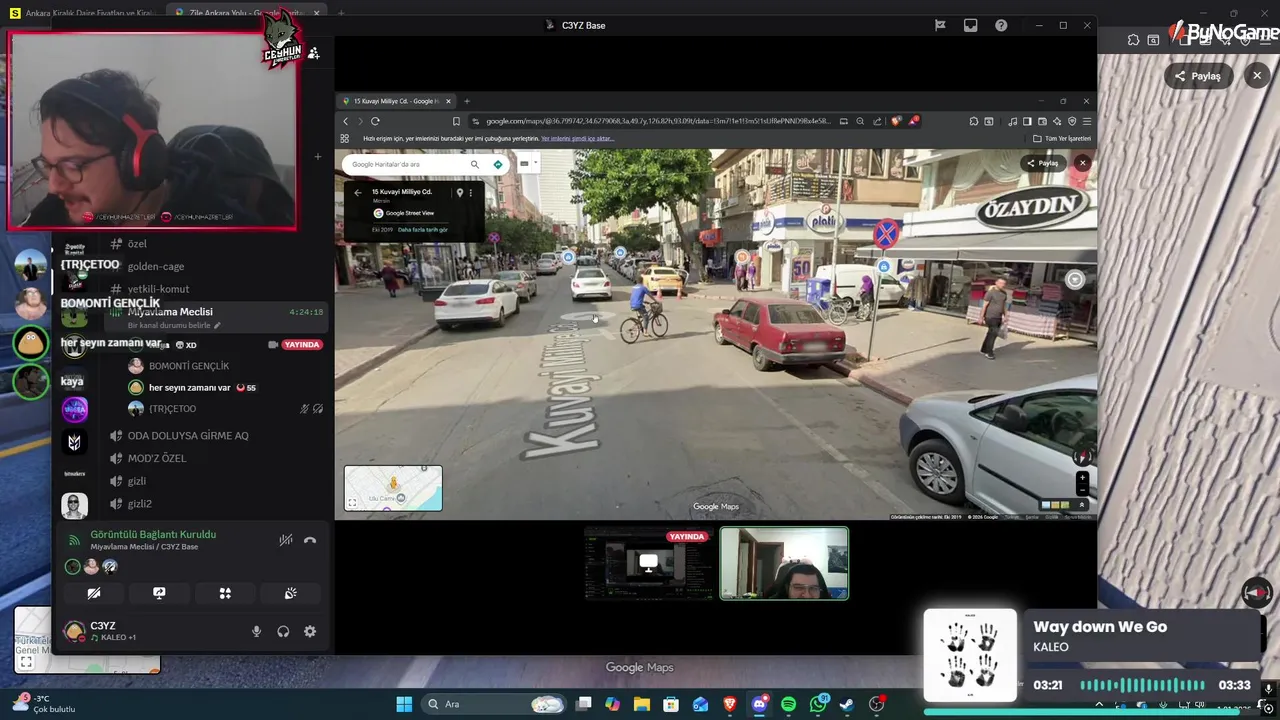Screen dimensions: 1280x720
Task: Go back using arrow in 15 Kuvayi Milliye Cd. card
Action: click(358, 192)
